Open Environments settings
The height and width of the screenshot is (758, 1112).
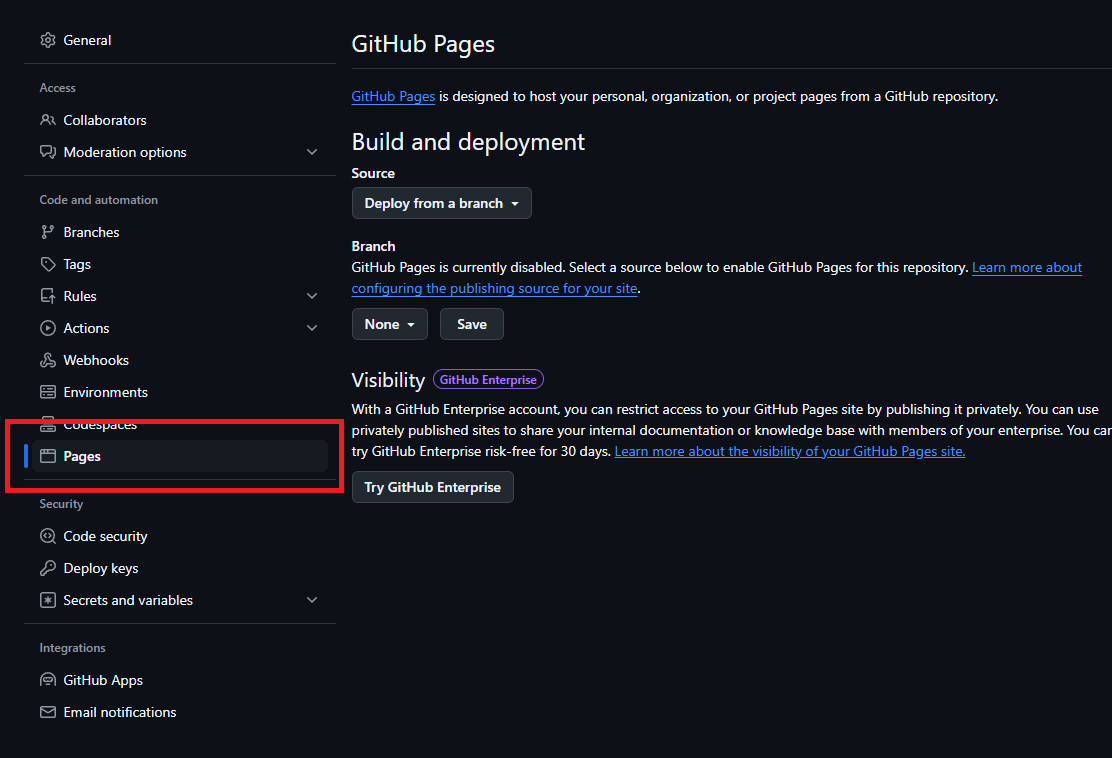180,392
